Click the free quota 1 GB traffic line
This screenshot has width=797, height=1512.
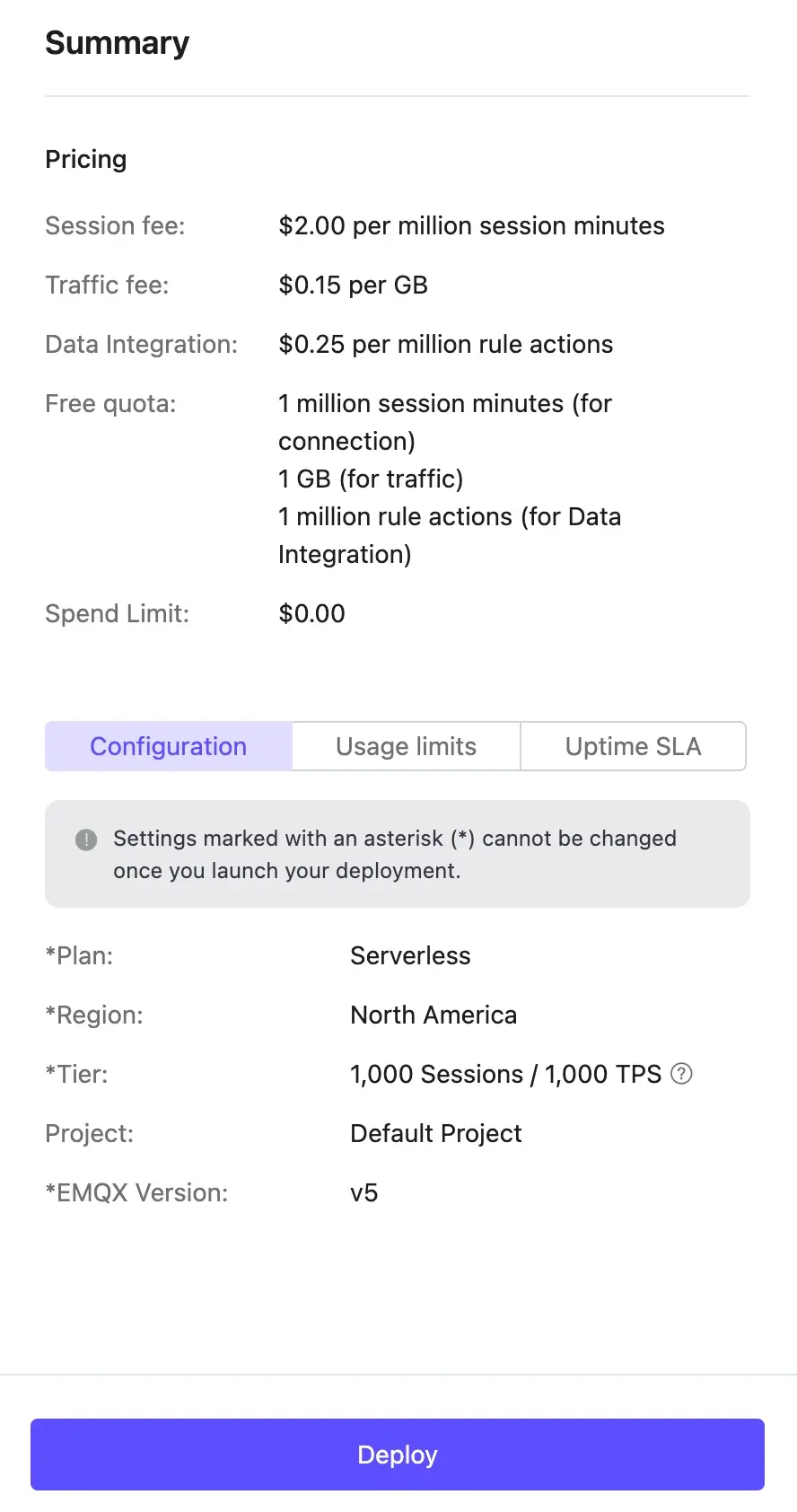tap(371, 479)
